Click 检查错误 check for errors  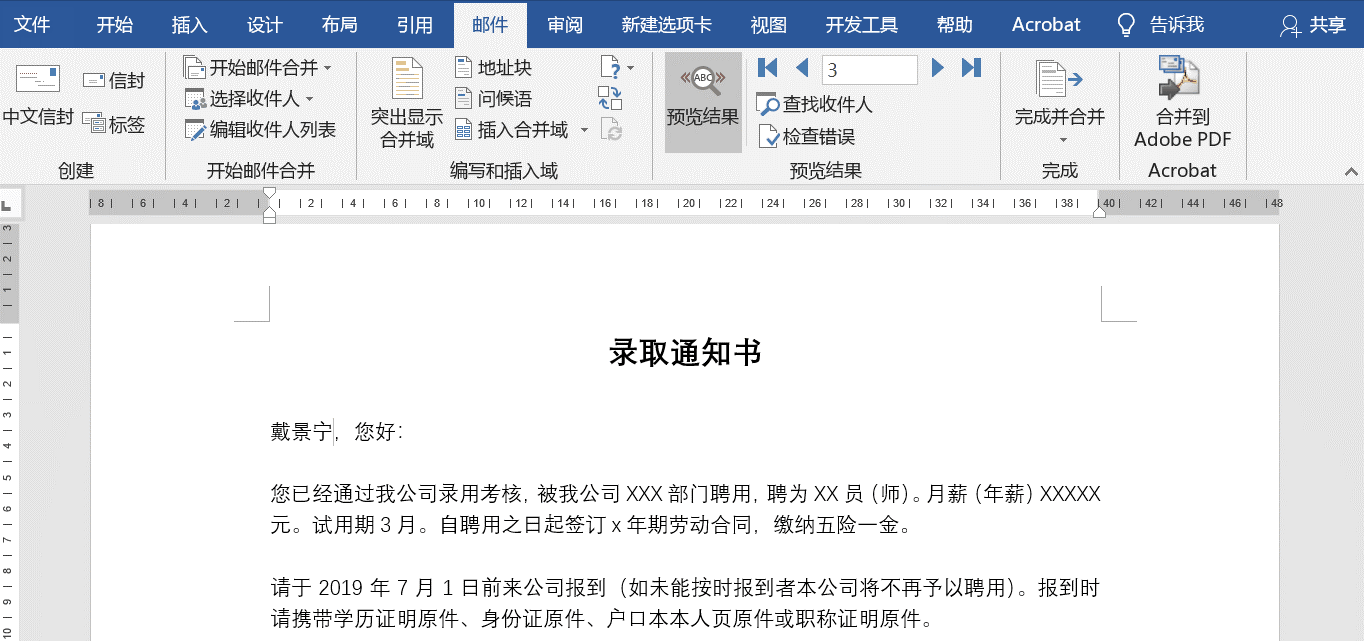pyautogui.click(x=806, y=137)
